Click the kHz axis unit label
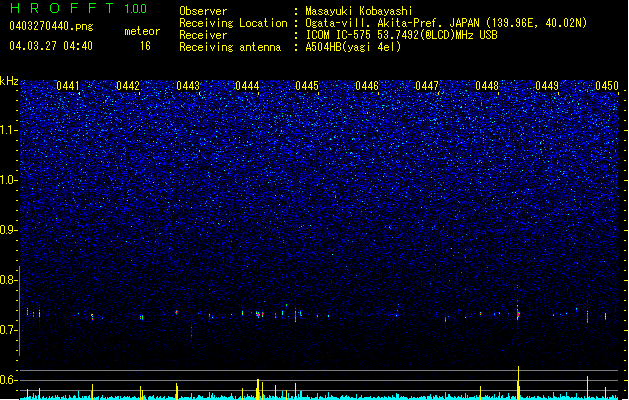The image size is (629, 400). pos(9,81)
